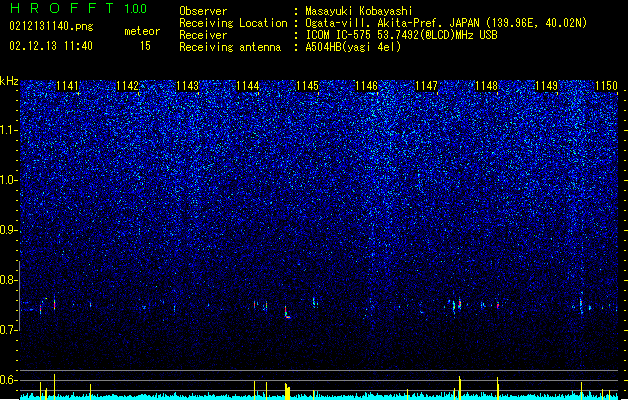Click the 1.1 frequency axis label
This screenshot has width=629, height=400.
point(8,130)
